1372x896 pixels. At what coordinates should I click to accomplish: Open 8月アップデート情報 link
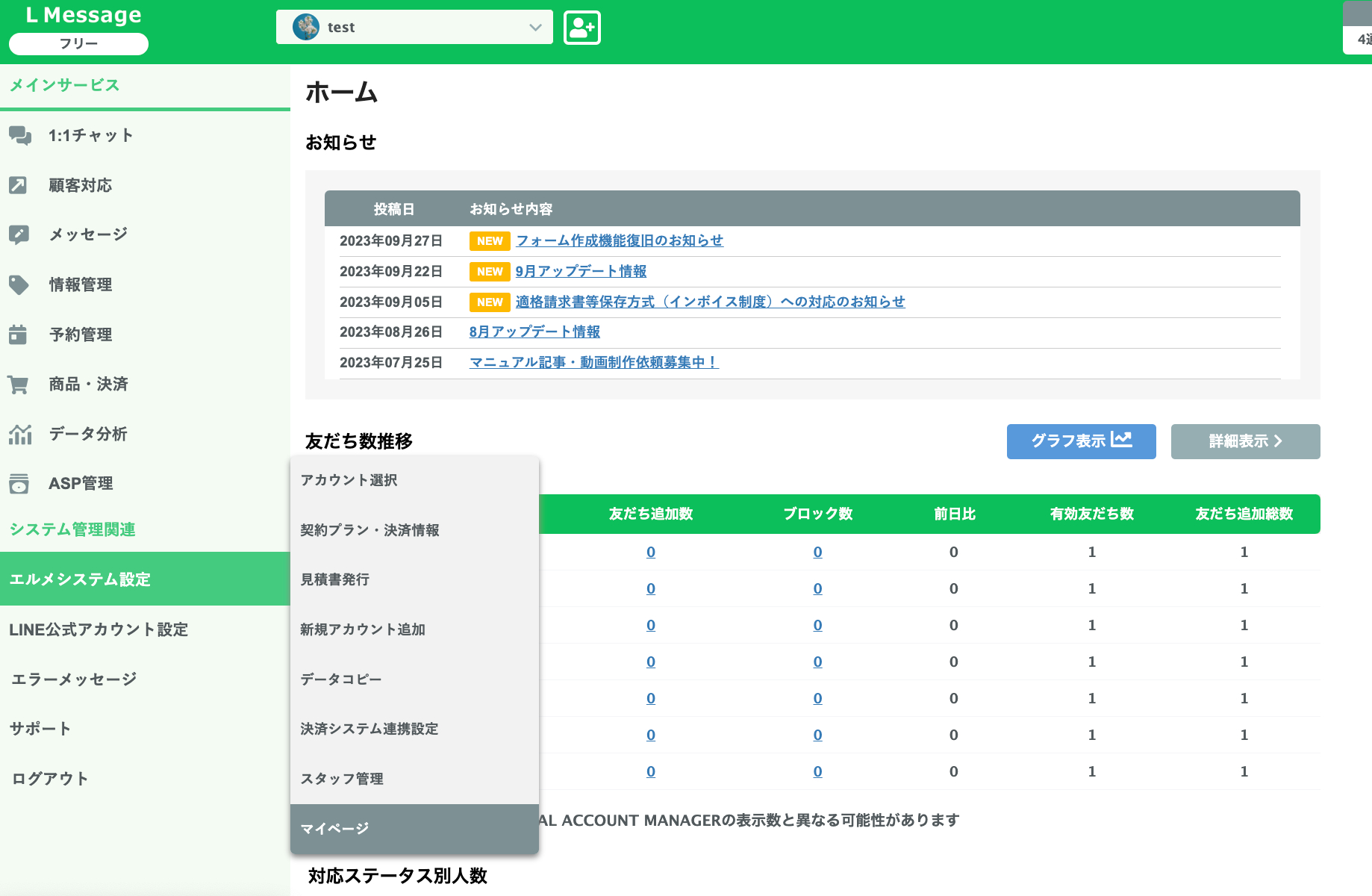click(534, 332)
